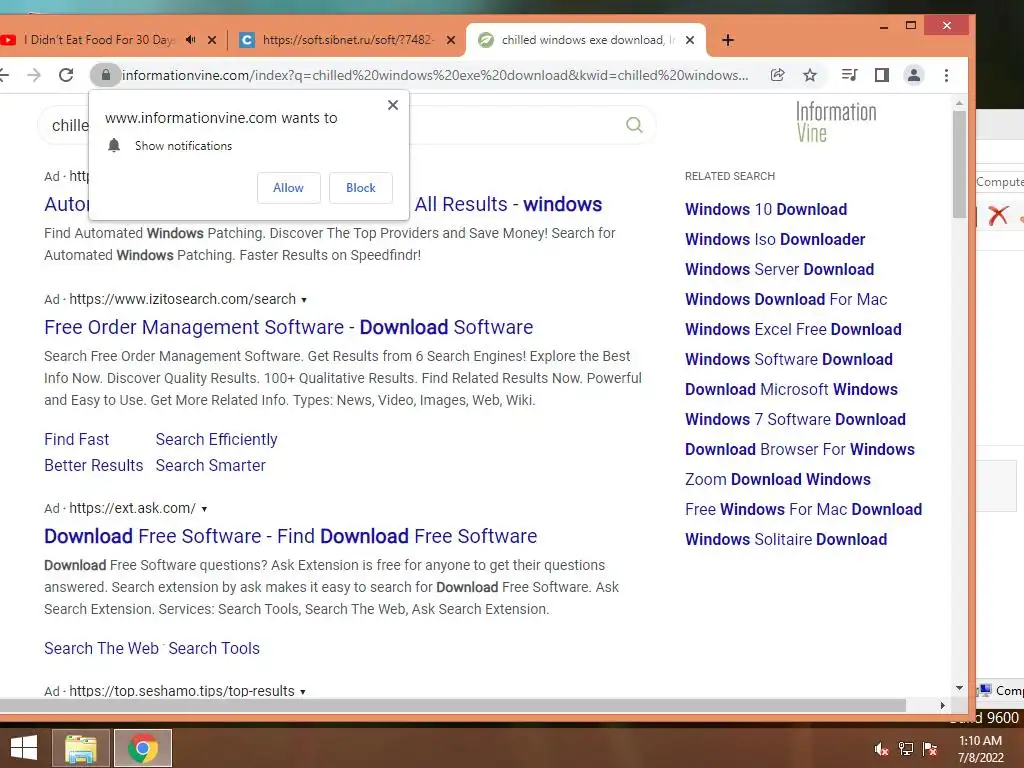This screenshot has width=1024, height=768.
Task: Open Windows Excel Free Download link
Action: point(793,330)
